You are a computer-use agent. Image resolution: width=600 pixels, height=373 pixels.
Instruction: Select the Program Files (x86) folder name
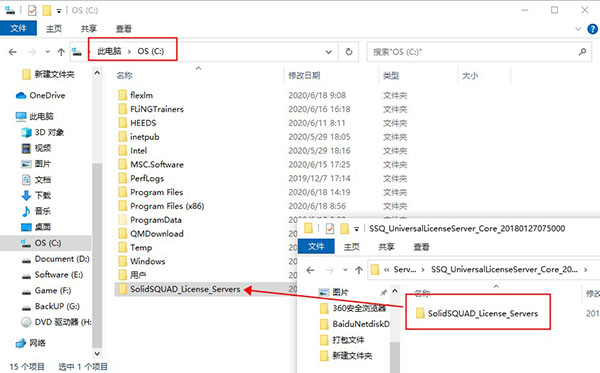(x=167, y=206)
